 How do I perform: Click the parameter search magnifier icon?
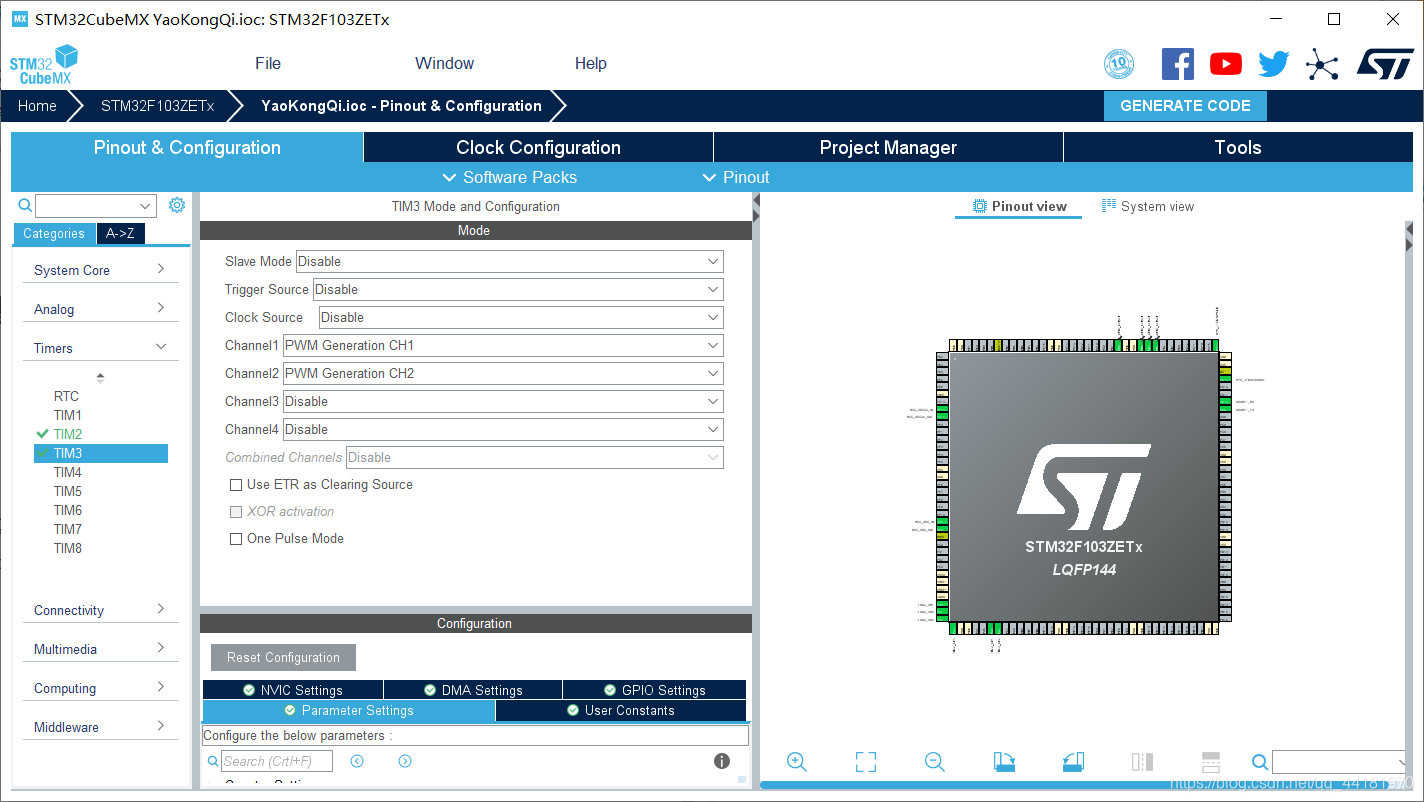213,761
